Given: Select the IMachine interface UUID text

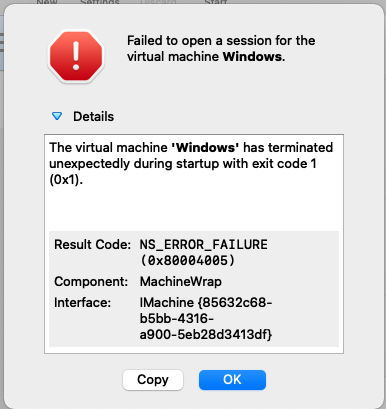Looking at the screenshot, I should point(206,318).
